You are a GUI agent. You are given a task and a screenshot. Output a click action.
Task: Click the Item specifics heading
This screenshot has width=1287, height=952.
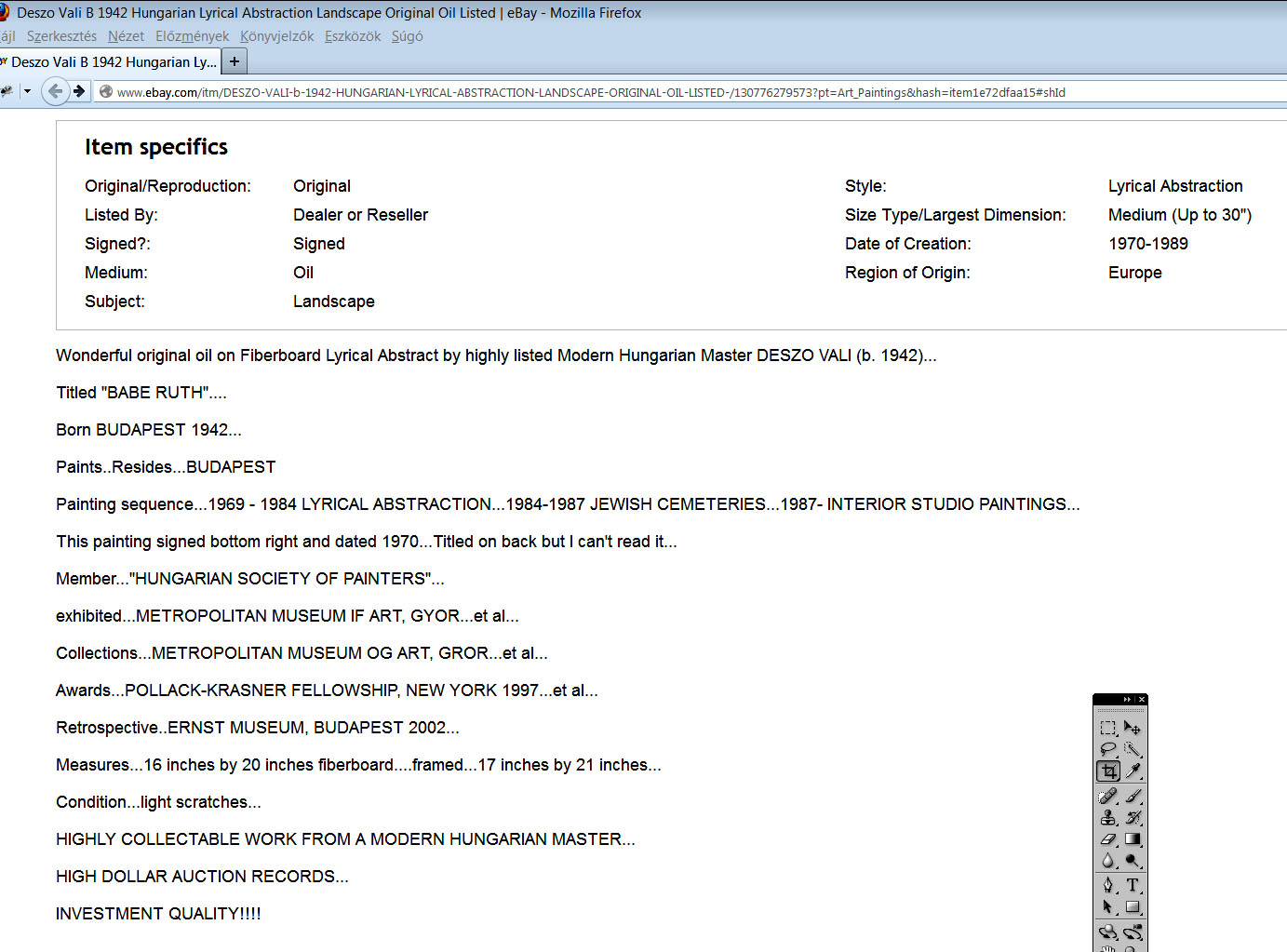(x=156, y=147)
